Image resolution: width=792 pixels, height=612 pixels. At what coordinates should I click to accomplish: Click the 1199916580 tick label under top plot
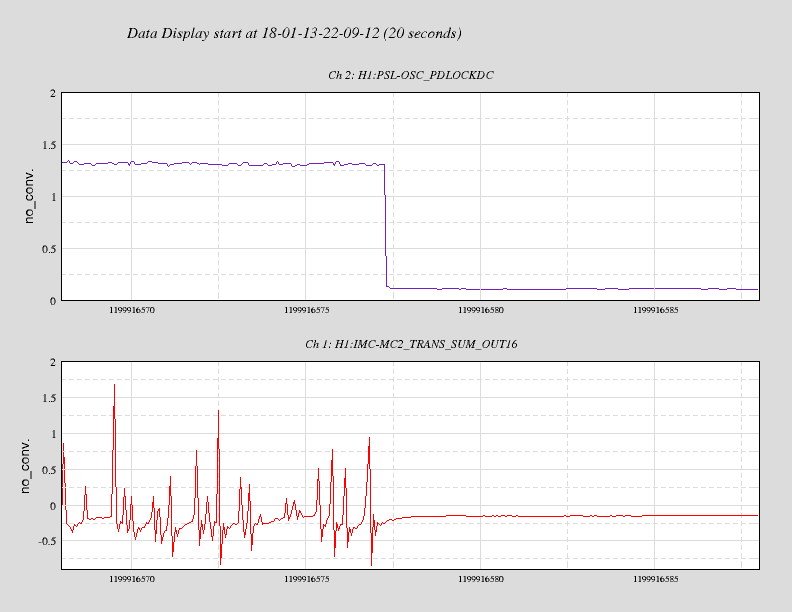(483, 310)
